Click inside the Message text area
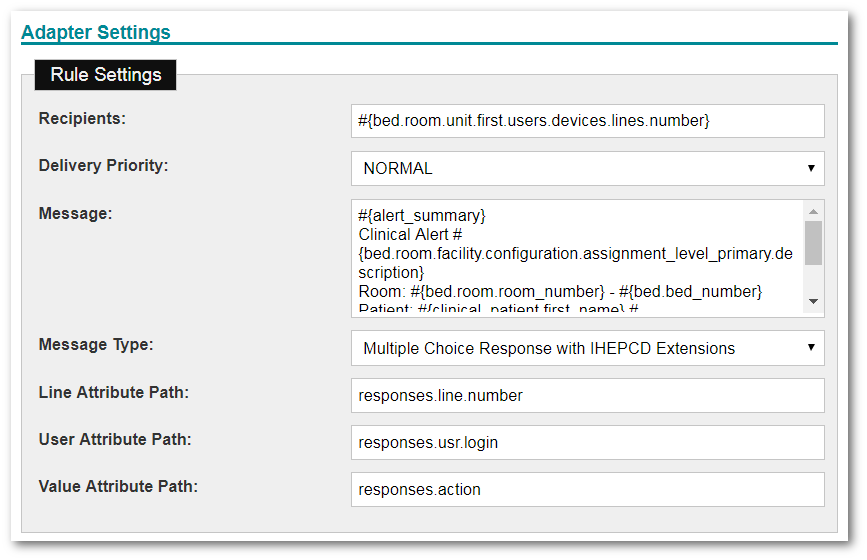This screenshot has width=867, height=560. pyautogui.click(x=575, y=257)
